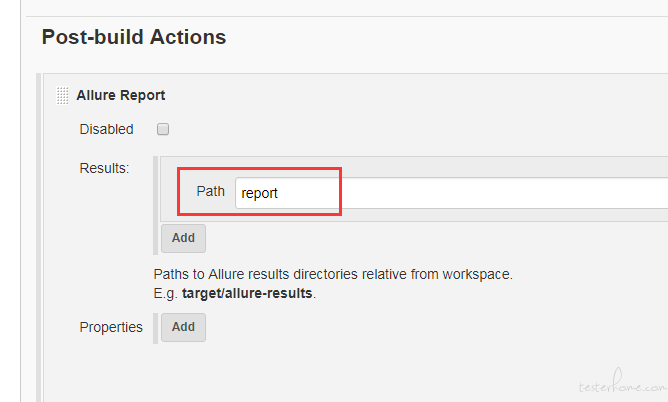The height and width of the screenshot is (402, 668).
Task: Click the Disabled label text
Action: coord(107,129)
